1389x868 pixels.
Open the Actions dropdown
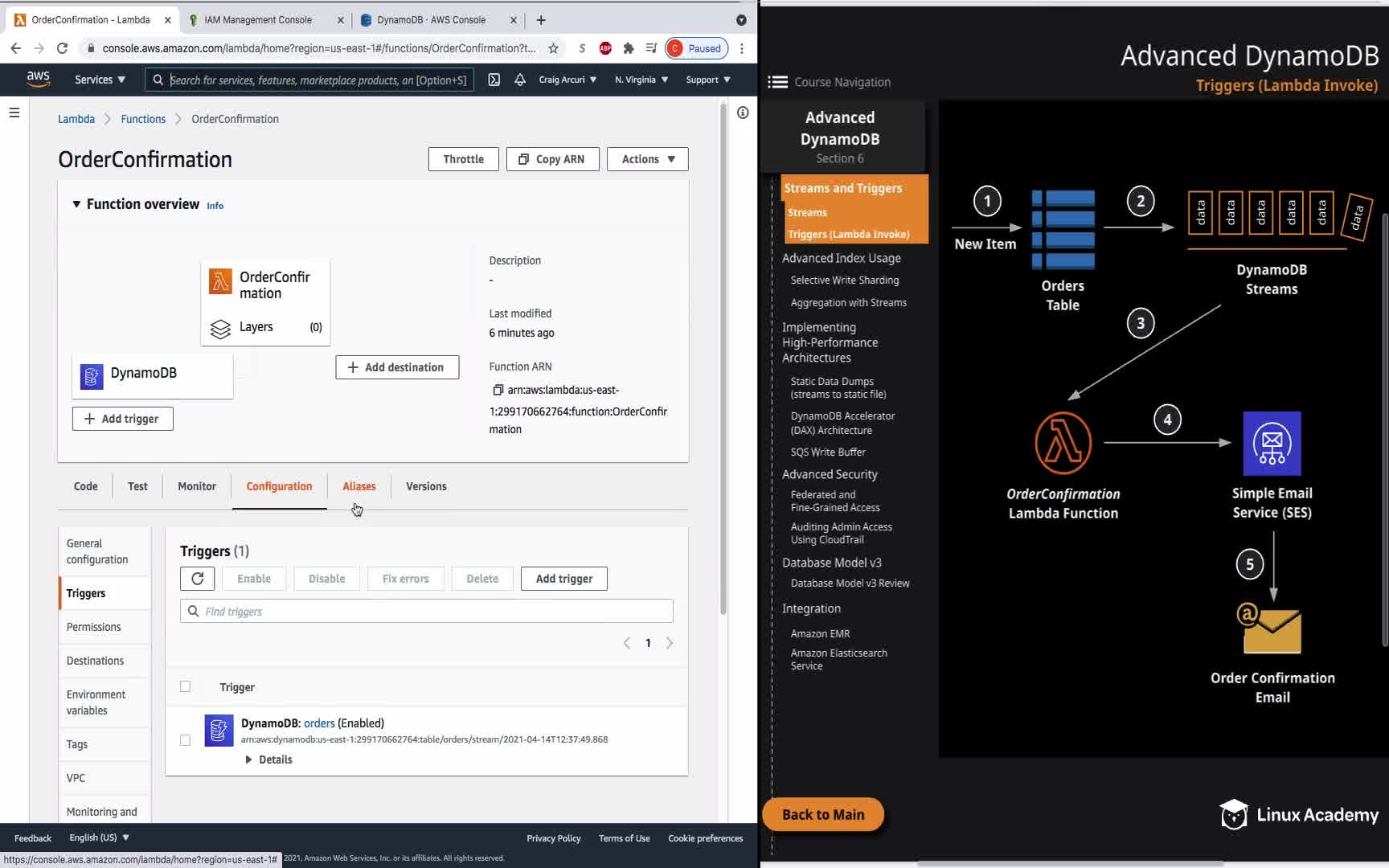point(647,159)
